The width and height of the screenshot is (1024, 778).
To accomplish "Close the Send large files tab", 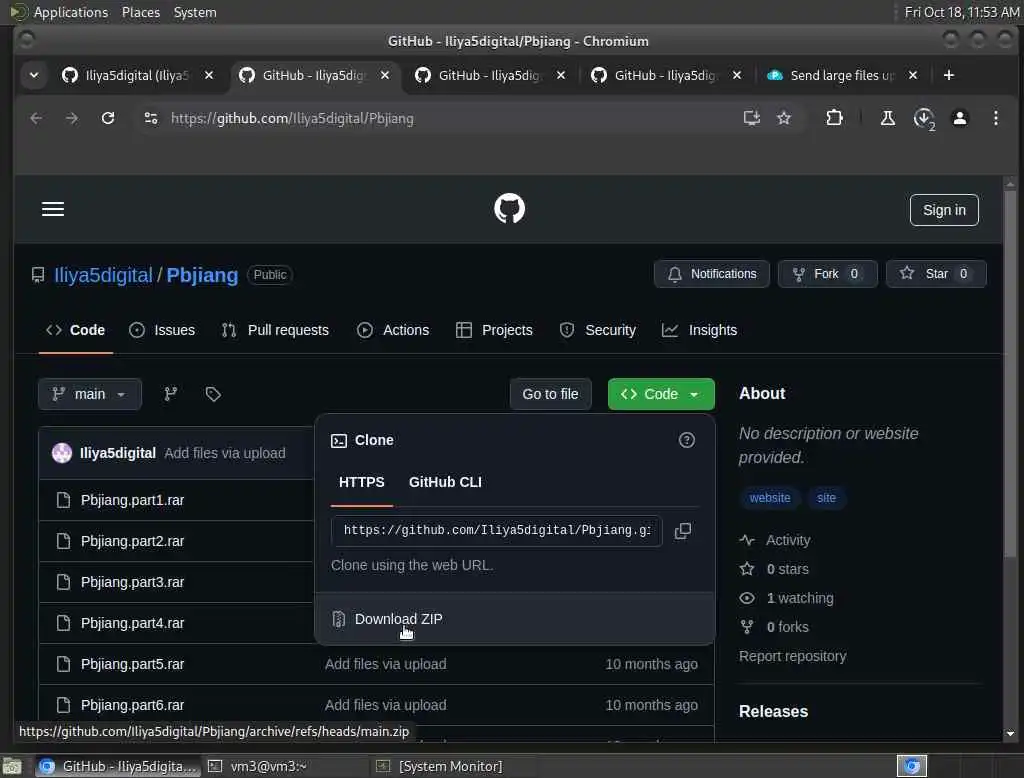I will 913,75.
